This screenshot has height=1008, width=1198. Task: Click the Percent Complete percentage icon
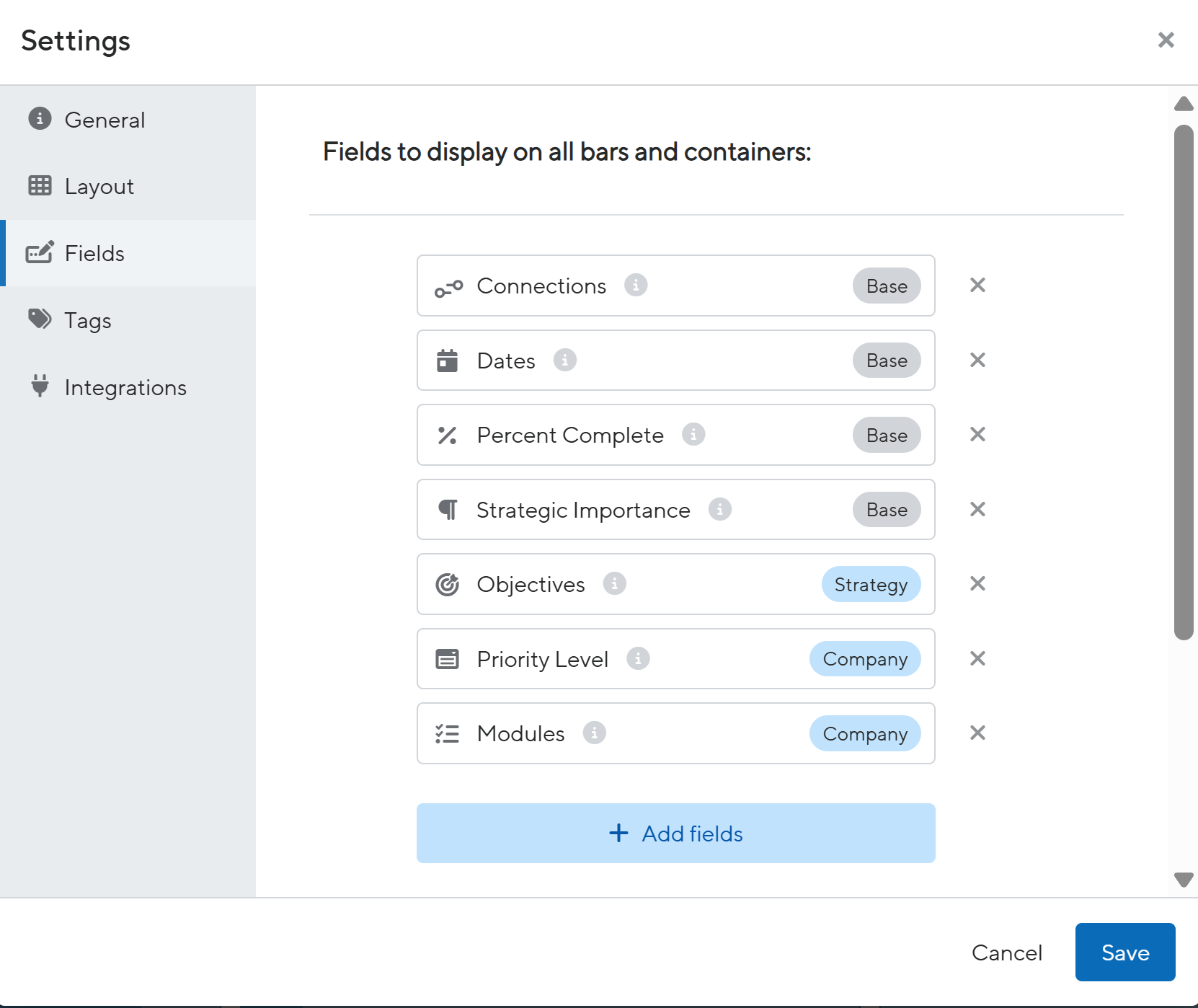448,436
